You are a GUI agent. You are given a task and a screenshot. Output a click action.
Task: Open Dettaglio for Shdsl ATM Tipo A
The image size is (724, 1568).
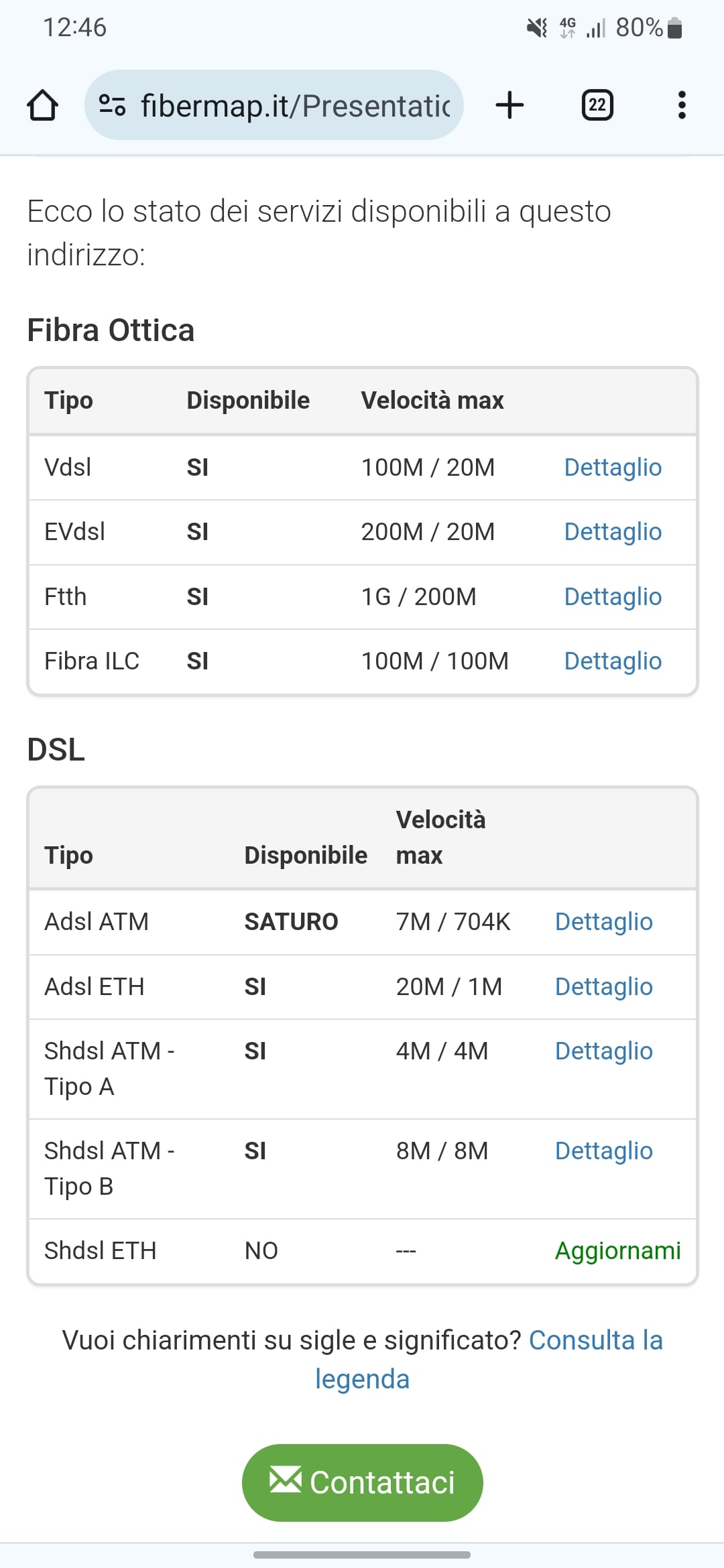pos(603,1051)
